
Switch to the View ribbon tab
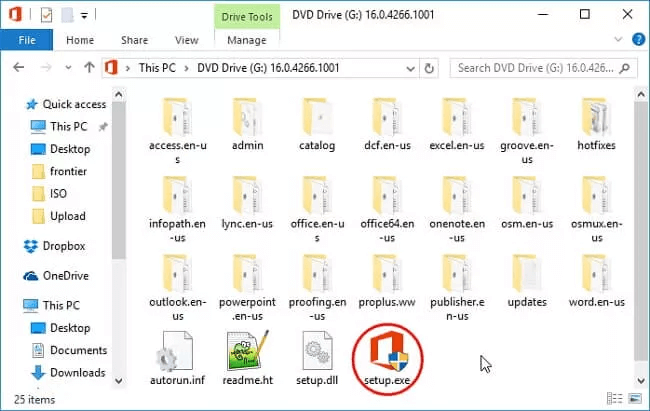point(186,41)
